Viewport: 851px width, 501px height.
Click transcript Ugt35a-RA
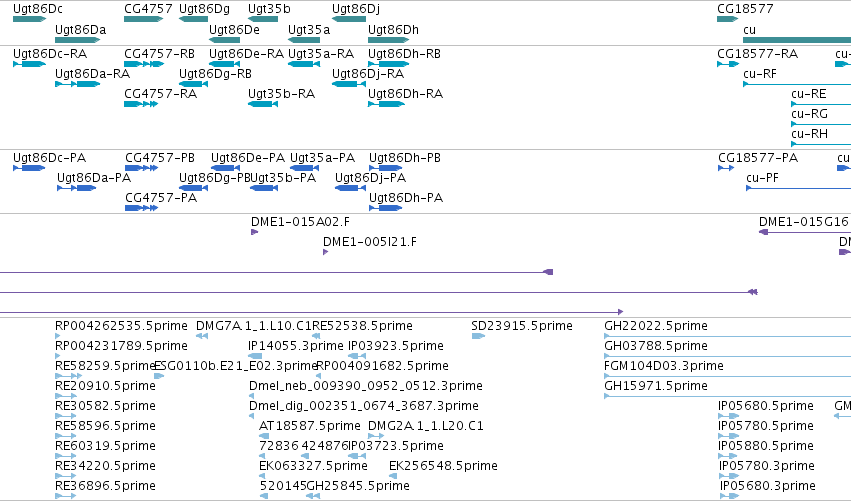click(304, 64)
